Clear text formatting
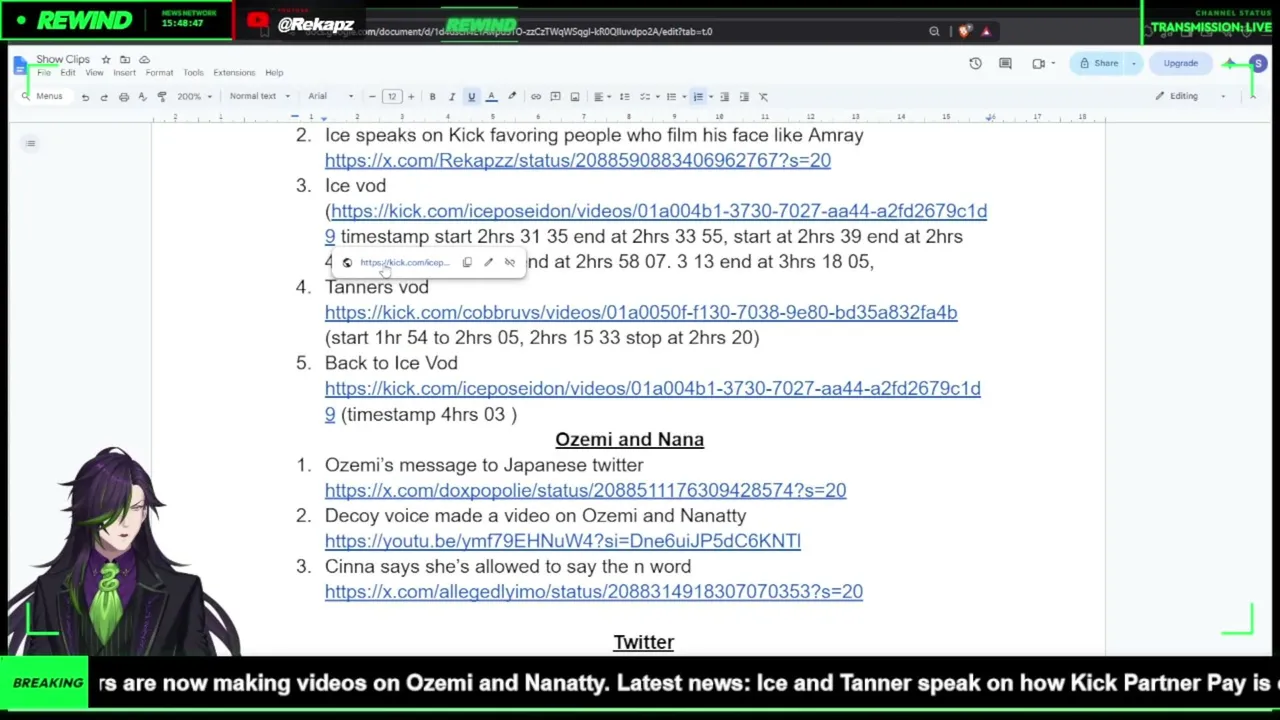Viewport: 1280px width, 720px height. tap(763, 97)
